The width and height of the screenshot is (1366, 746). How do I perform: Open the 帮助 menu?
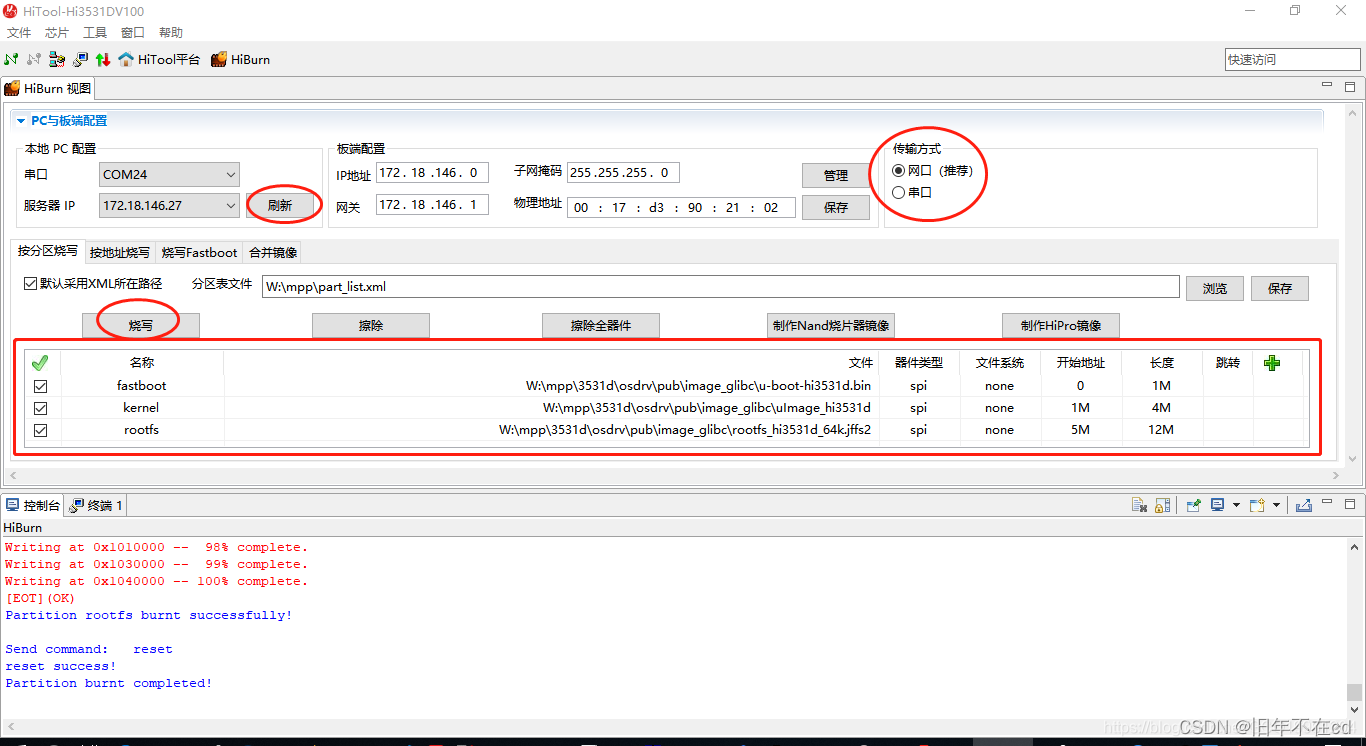171,33
